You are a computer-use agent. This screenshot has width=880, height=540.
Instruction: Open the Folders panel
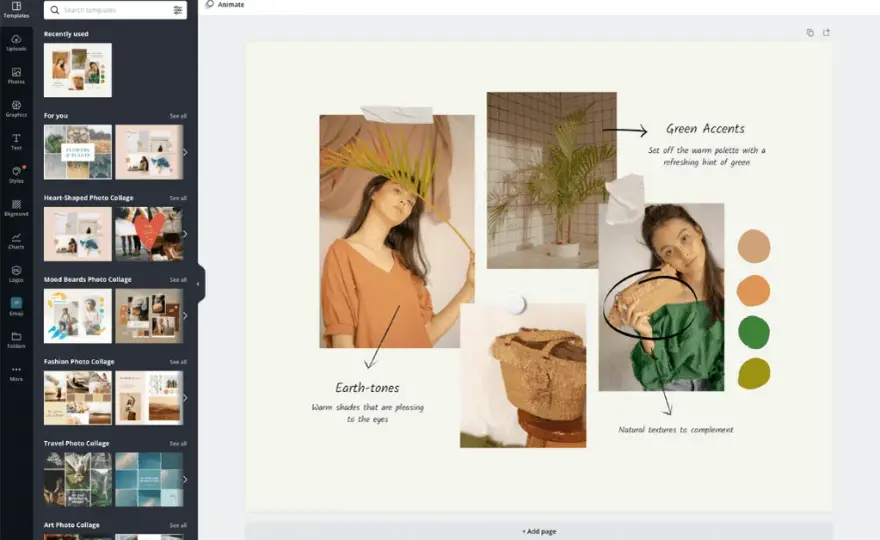pos(16,340)
